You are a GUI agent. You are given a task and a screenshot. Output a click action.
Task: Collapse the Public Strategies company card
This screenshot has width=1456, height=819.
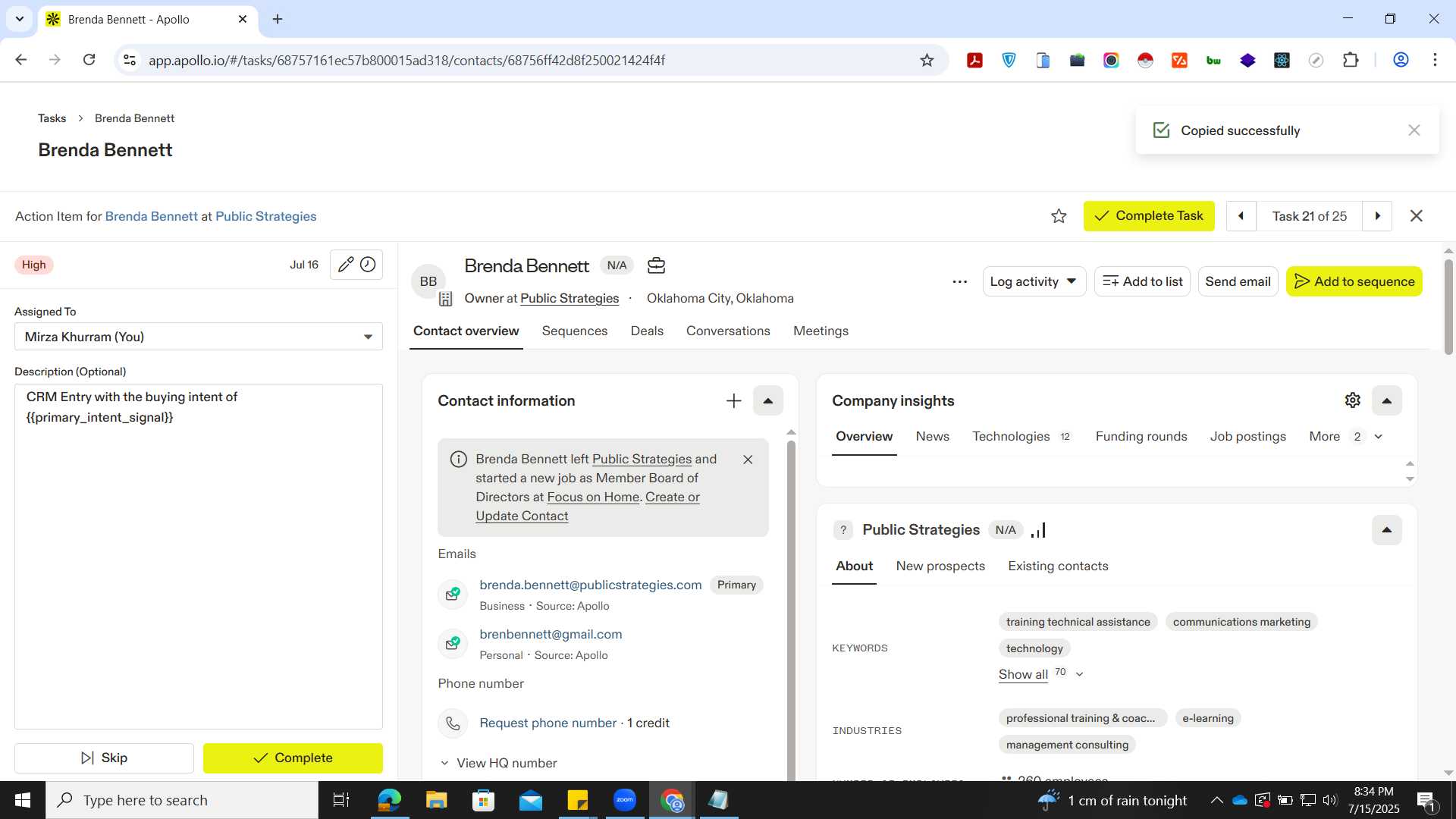(x=1386, y=530)
